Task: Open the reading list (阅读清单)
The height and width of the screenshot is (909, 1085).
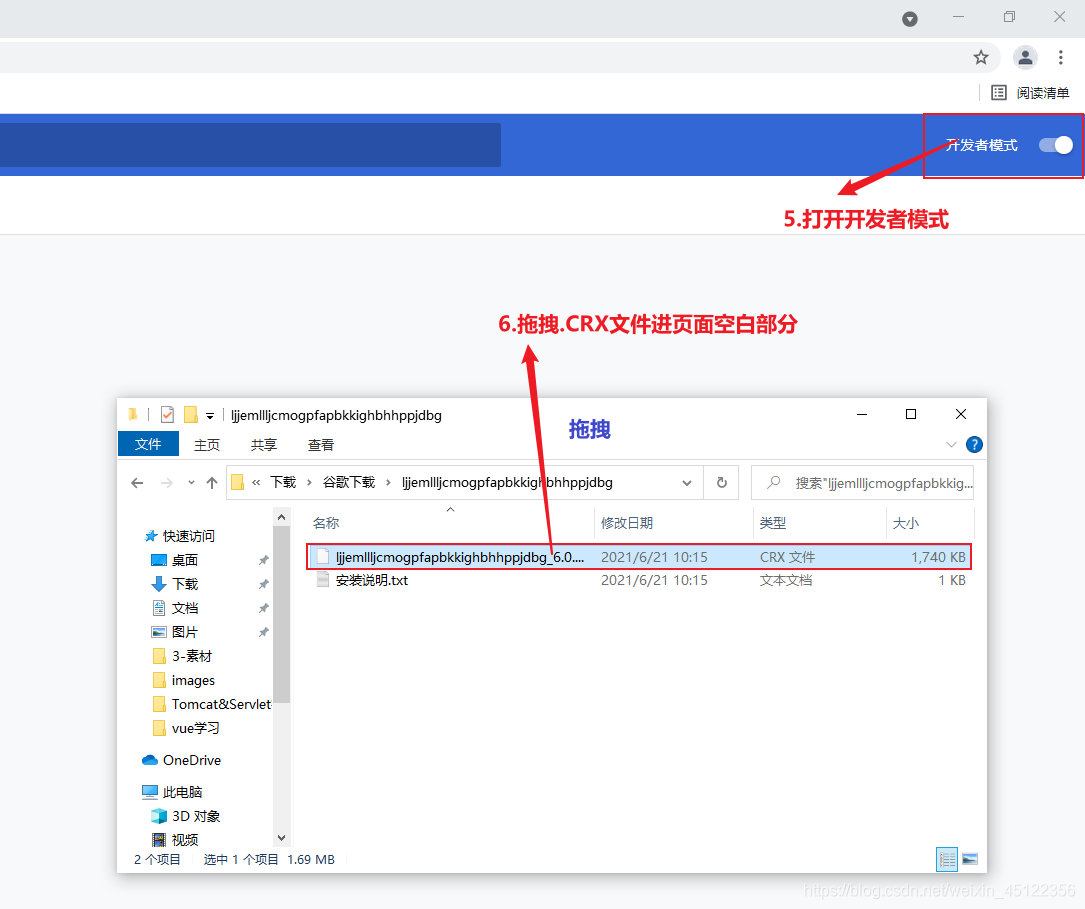Action: pos(1030,93)
